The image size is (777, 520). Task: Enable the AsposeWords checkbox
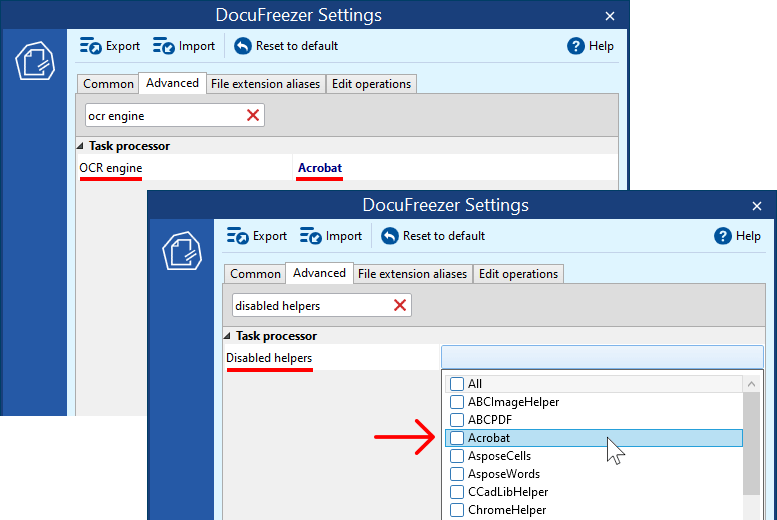[x=457, y=474]
